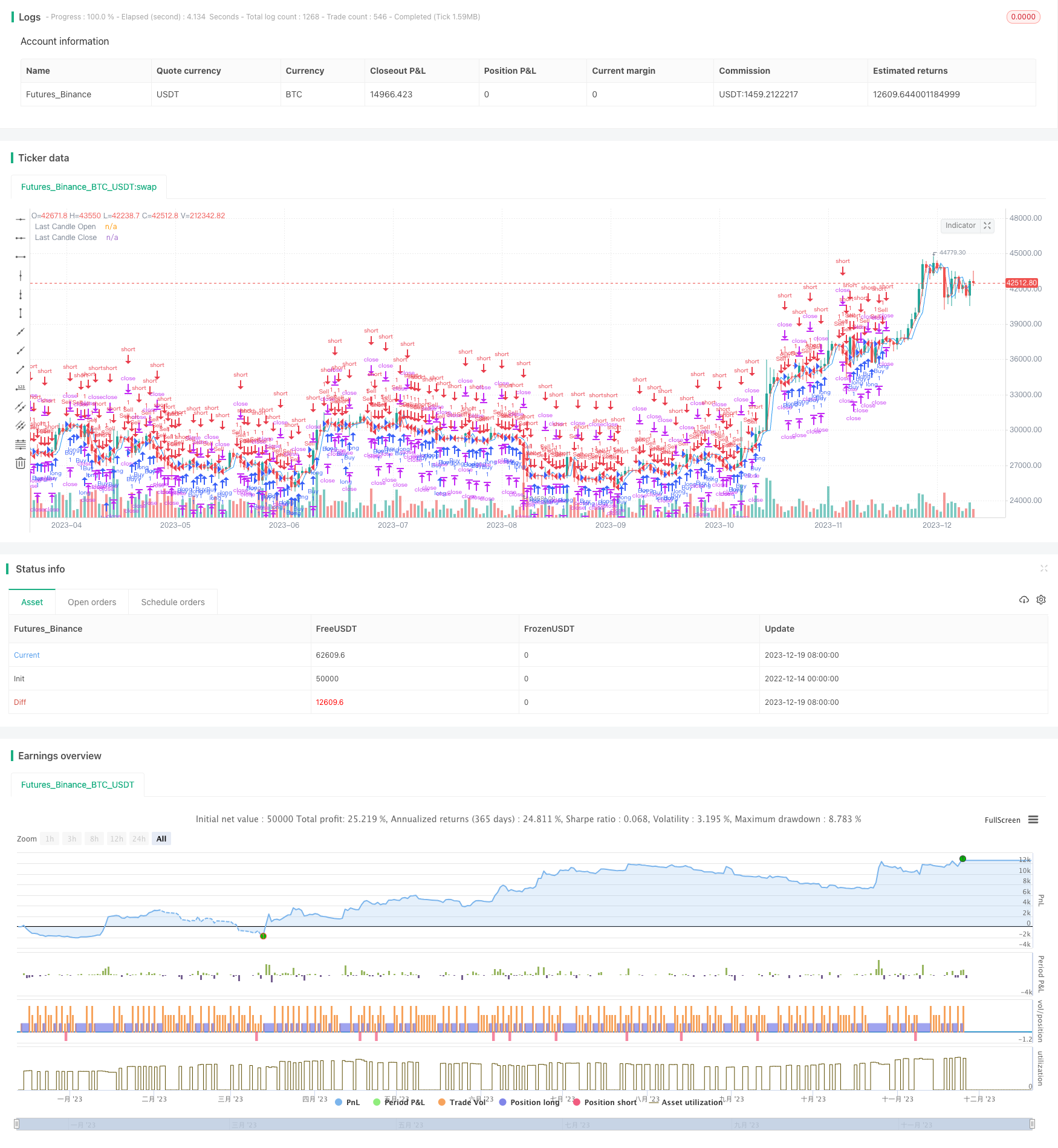
Task: Click the FullScreen button on earnings chart
Action: (1002, 820)
